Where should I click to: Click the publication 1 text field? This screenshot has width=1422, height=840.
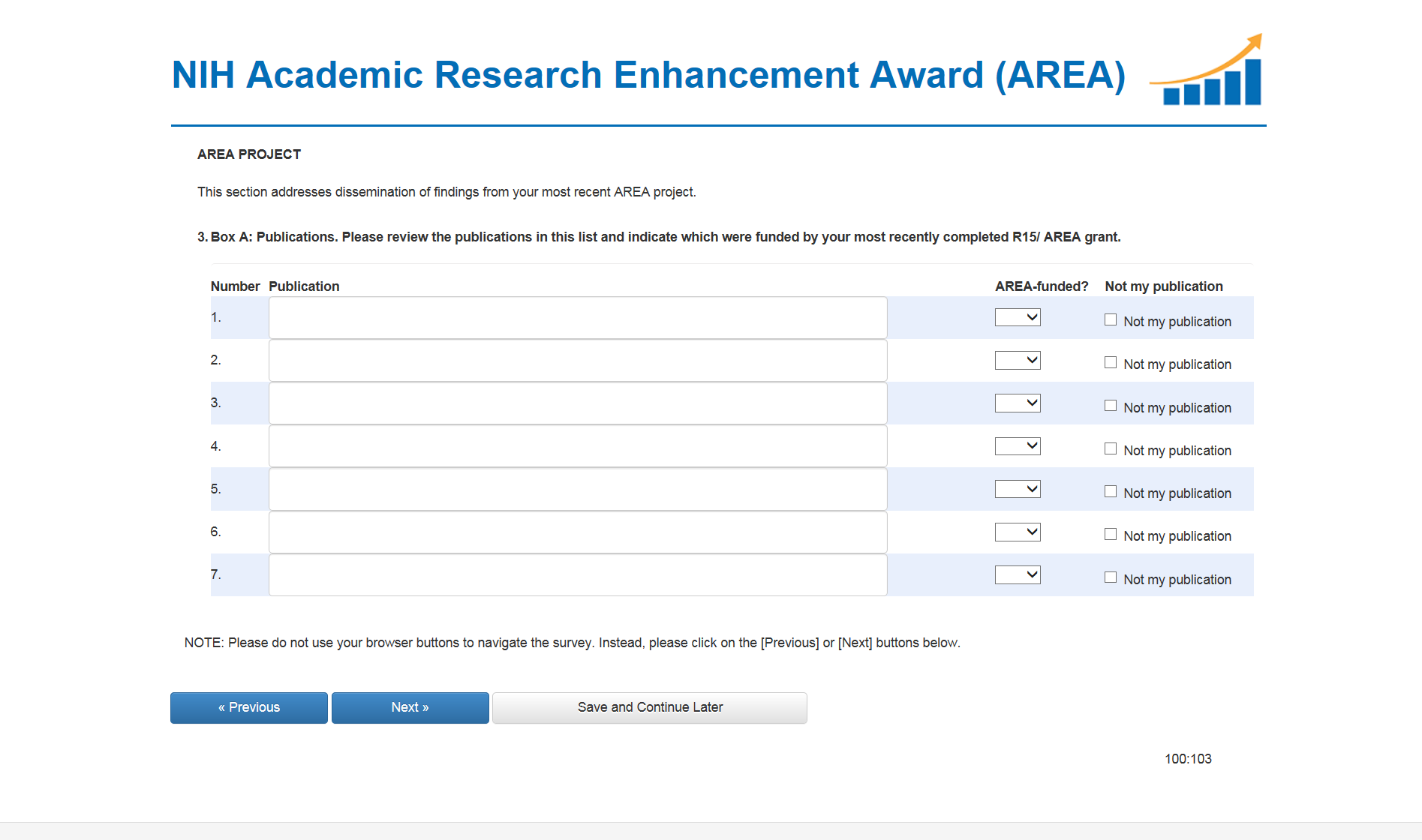click(578, 318)
